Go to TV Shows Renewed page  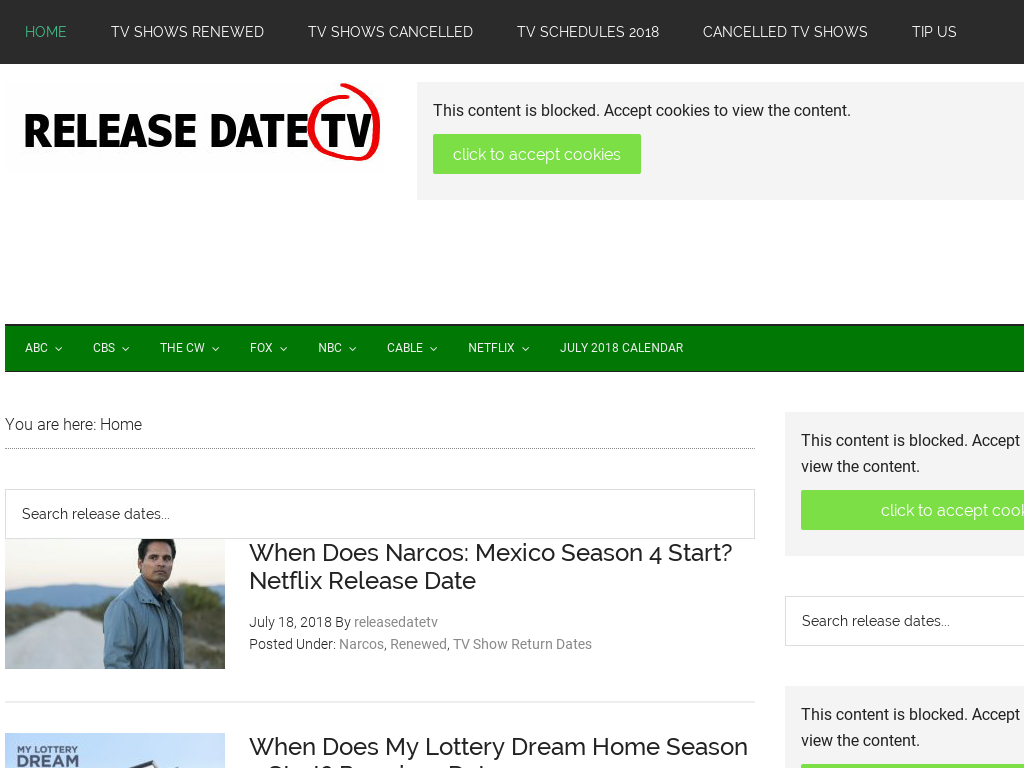187,32
